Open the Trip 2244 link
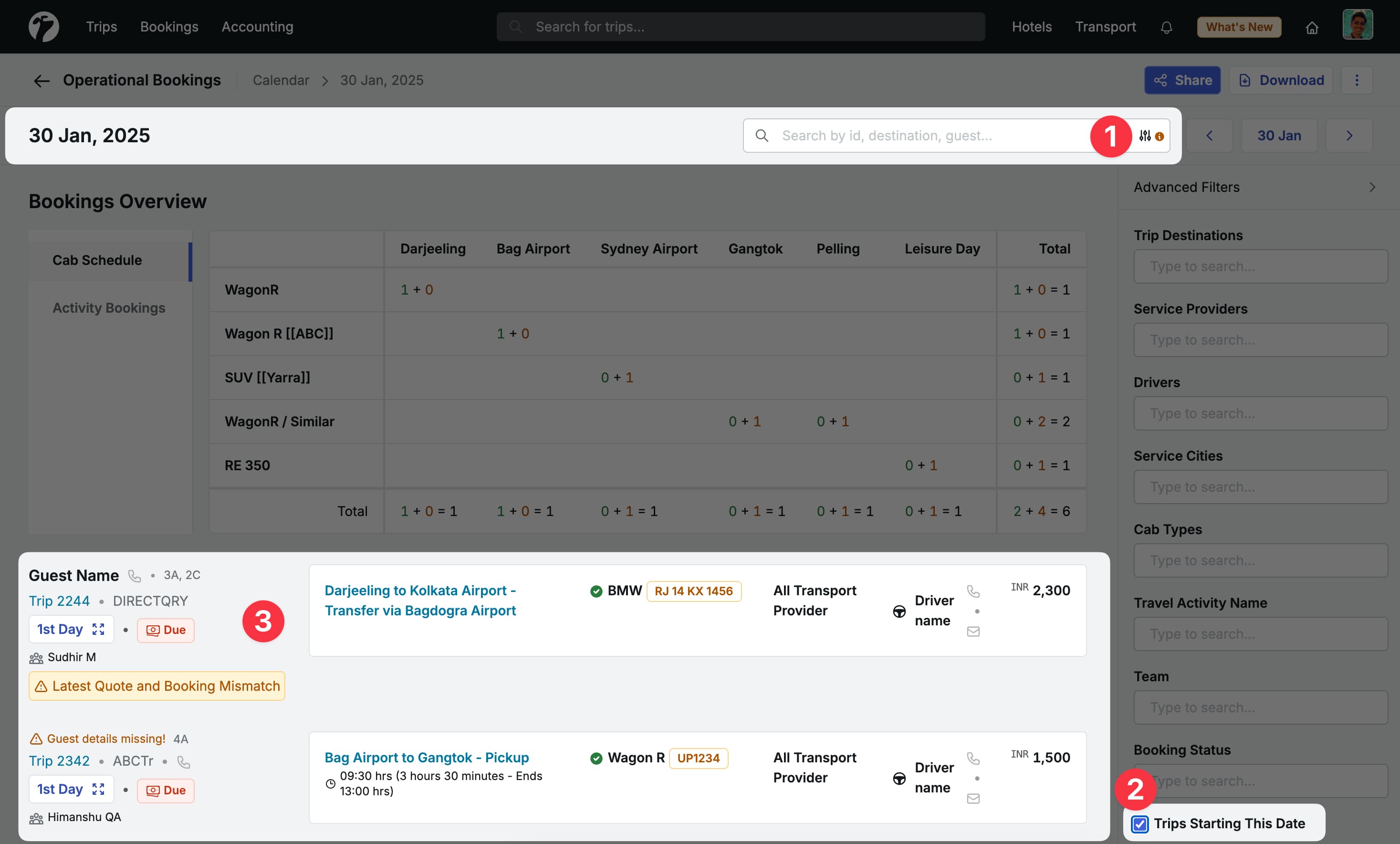The width and height of the screenshot is (1400, 844). tap(59, 601)
